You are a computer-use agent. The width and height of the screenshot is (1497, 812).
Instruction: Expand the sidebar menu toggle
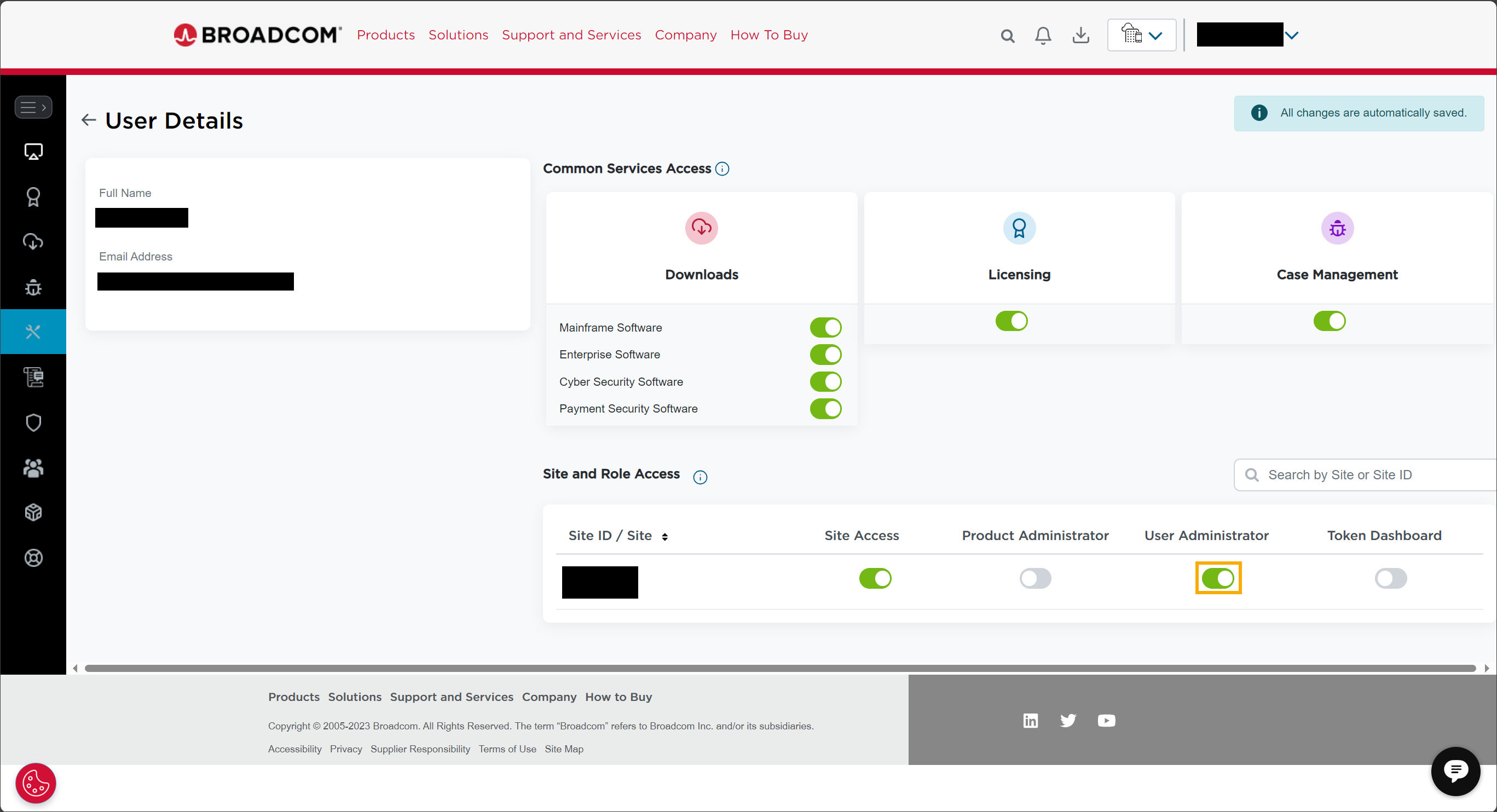[x=33, y=107]
